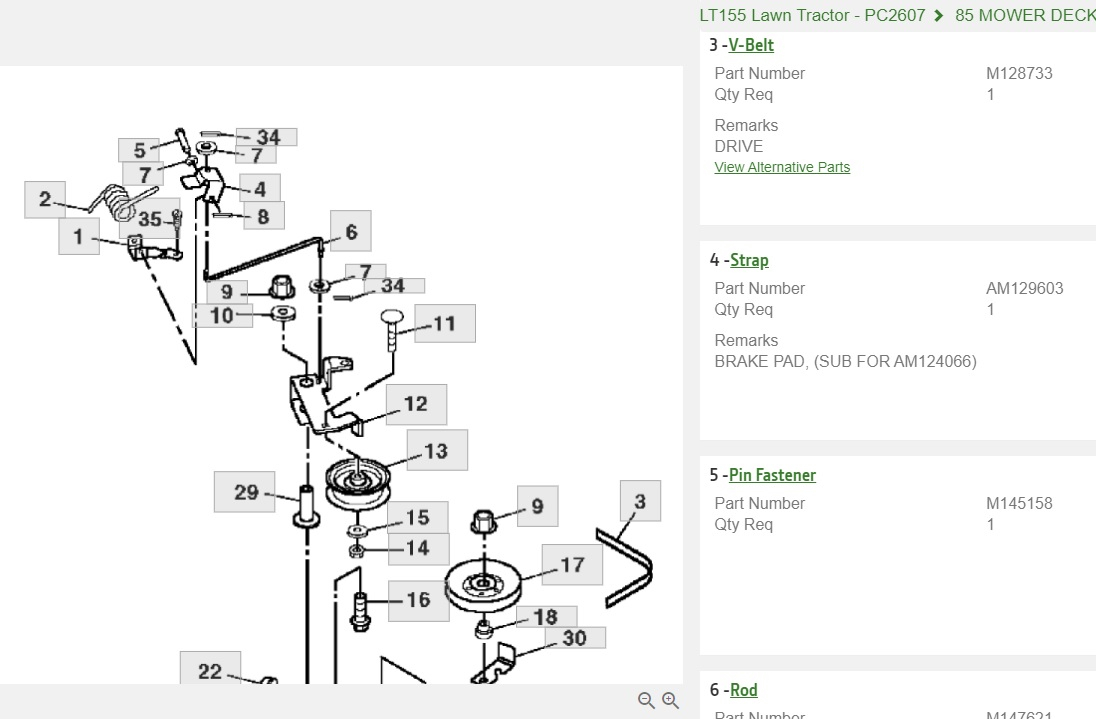Open the Strap part link

[749, 260]
